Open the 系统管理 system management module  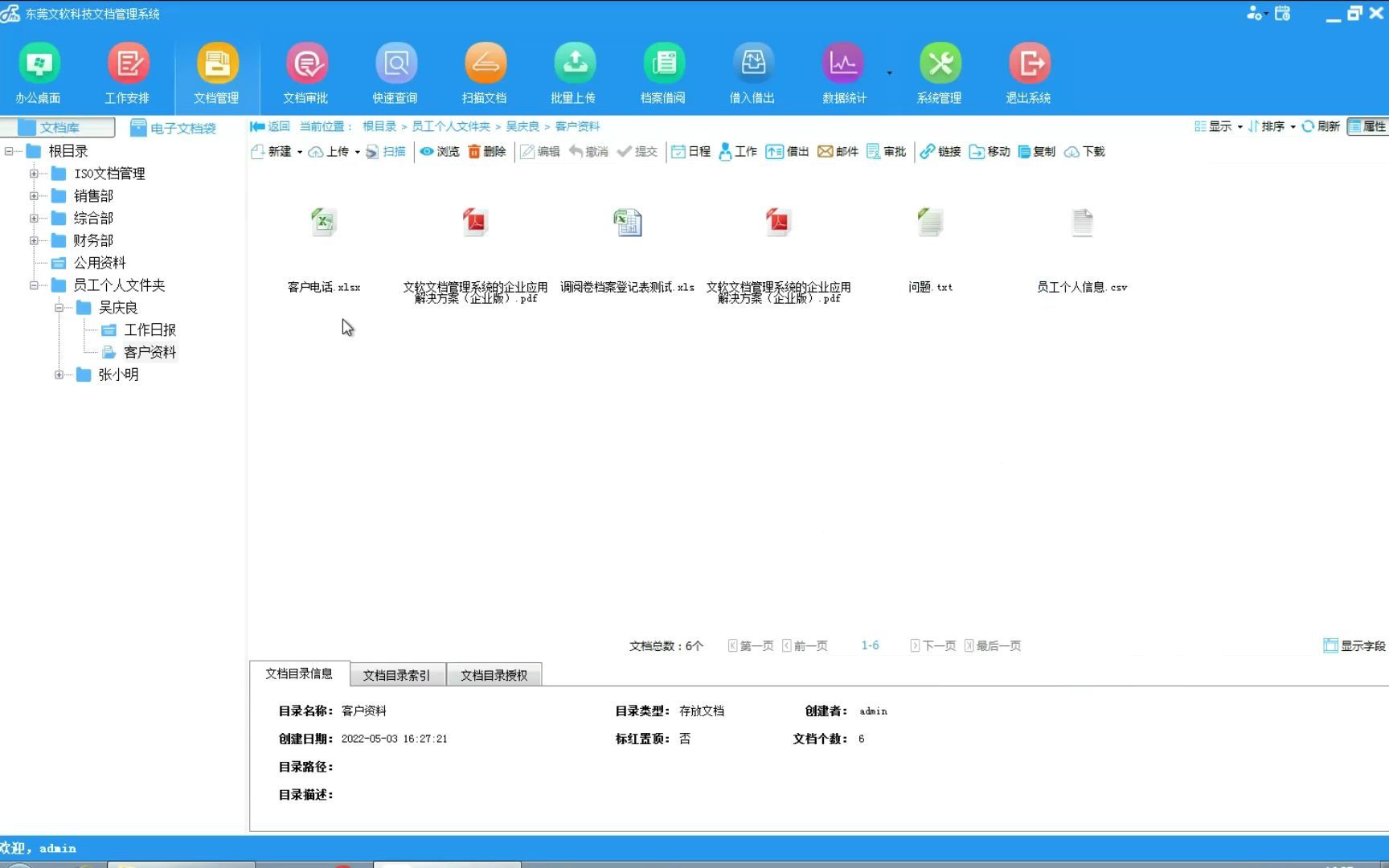point(940,72)
